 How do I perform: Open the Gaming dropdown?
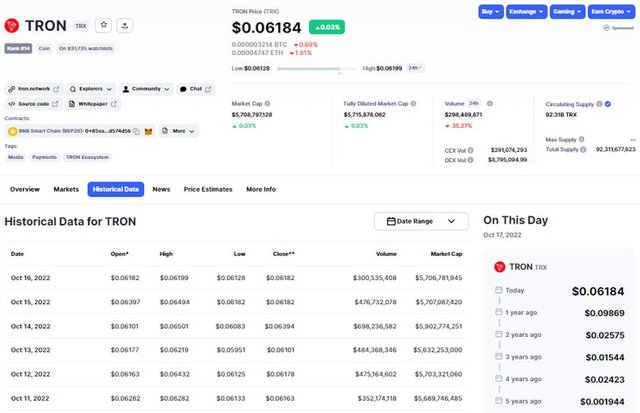tap(567, 11)
